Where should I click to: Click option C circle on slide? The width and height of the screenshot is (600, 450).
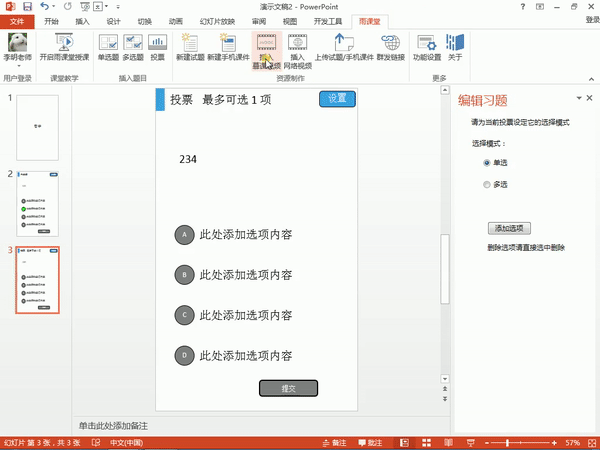184,315
